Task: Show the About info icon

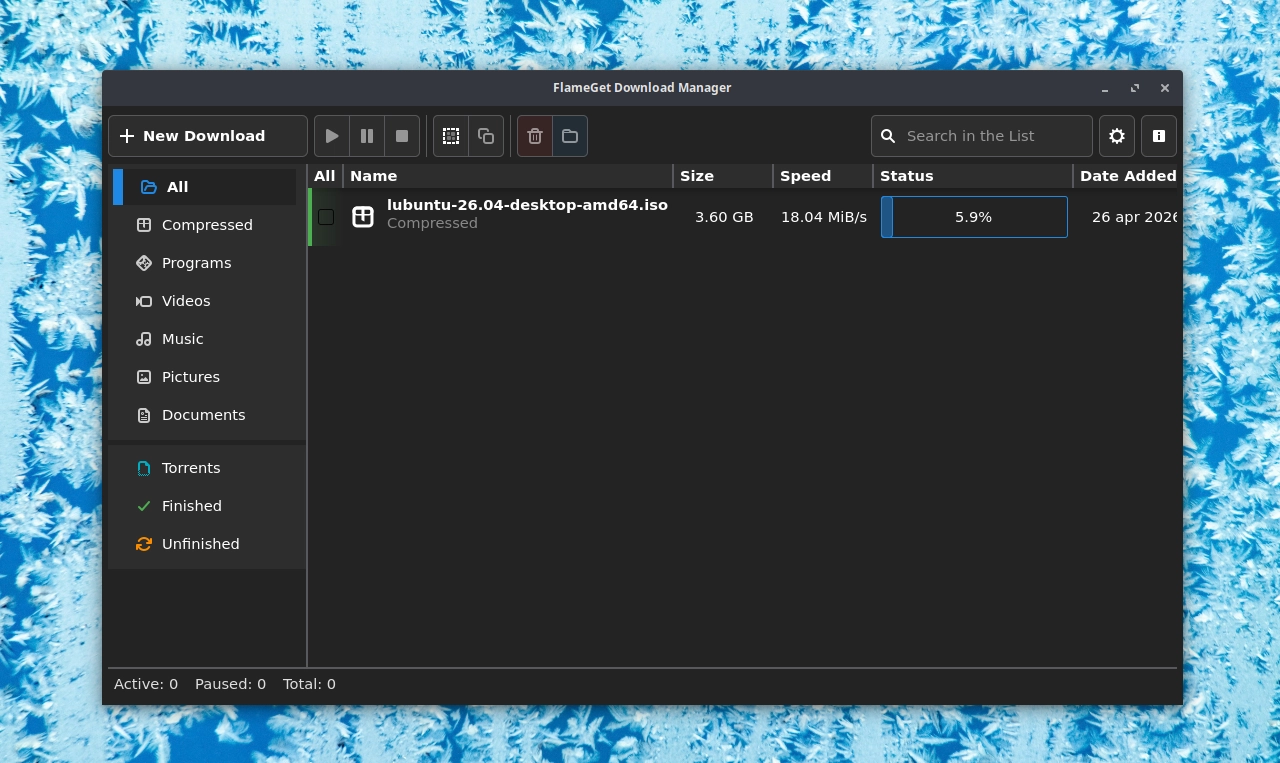Action: pyautogui.click(x=1159, y=136)
